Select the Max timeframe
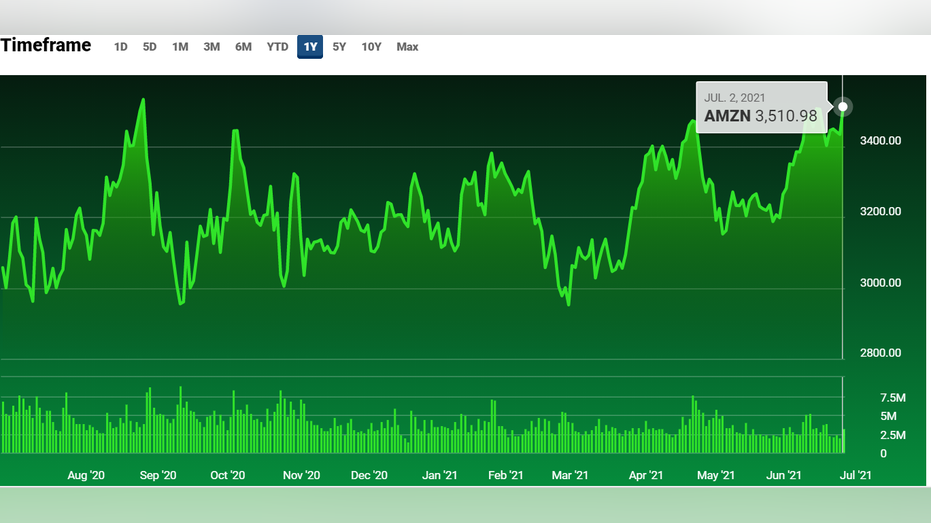 coord(407,47)
